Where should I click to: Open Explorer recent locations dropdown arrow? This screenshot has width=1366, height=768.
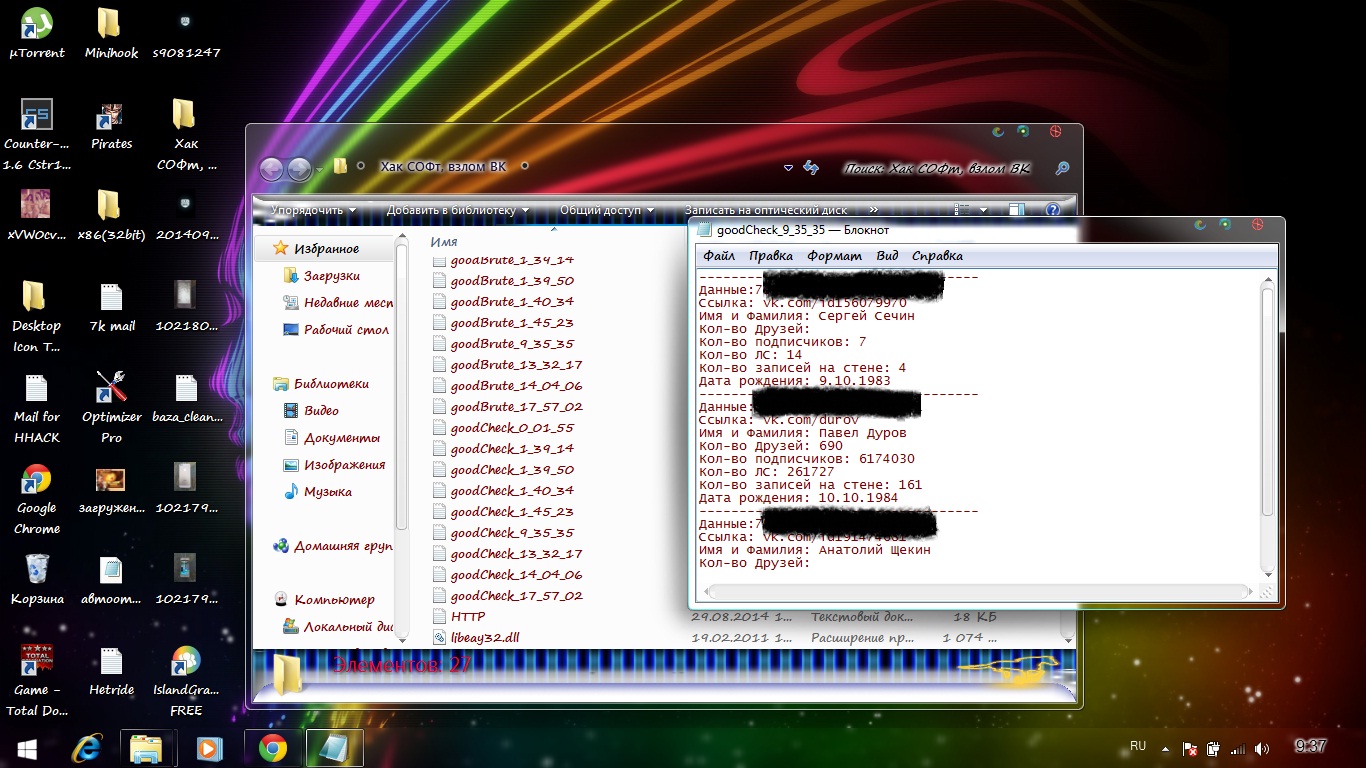319,169
